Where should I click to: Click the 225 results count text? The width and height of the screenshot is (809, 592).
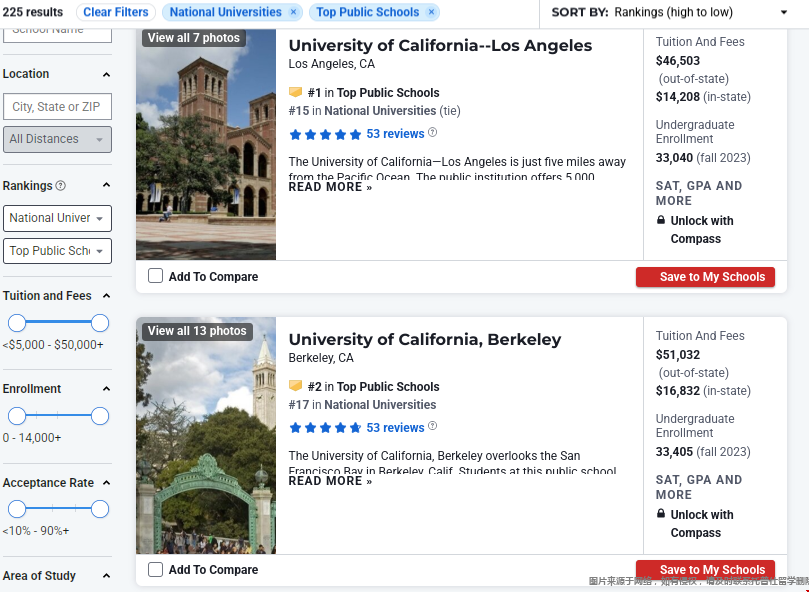tap(33, 12)
